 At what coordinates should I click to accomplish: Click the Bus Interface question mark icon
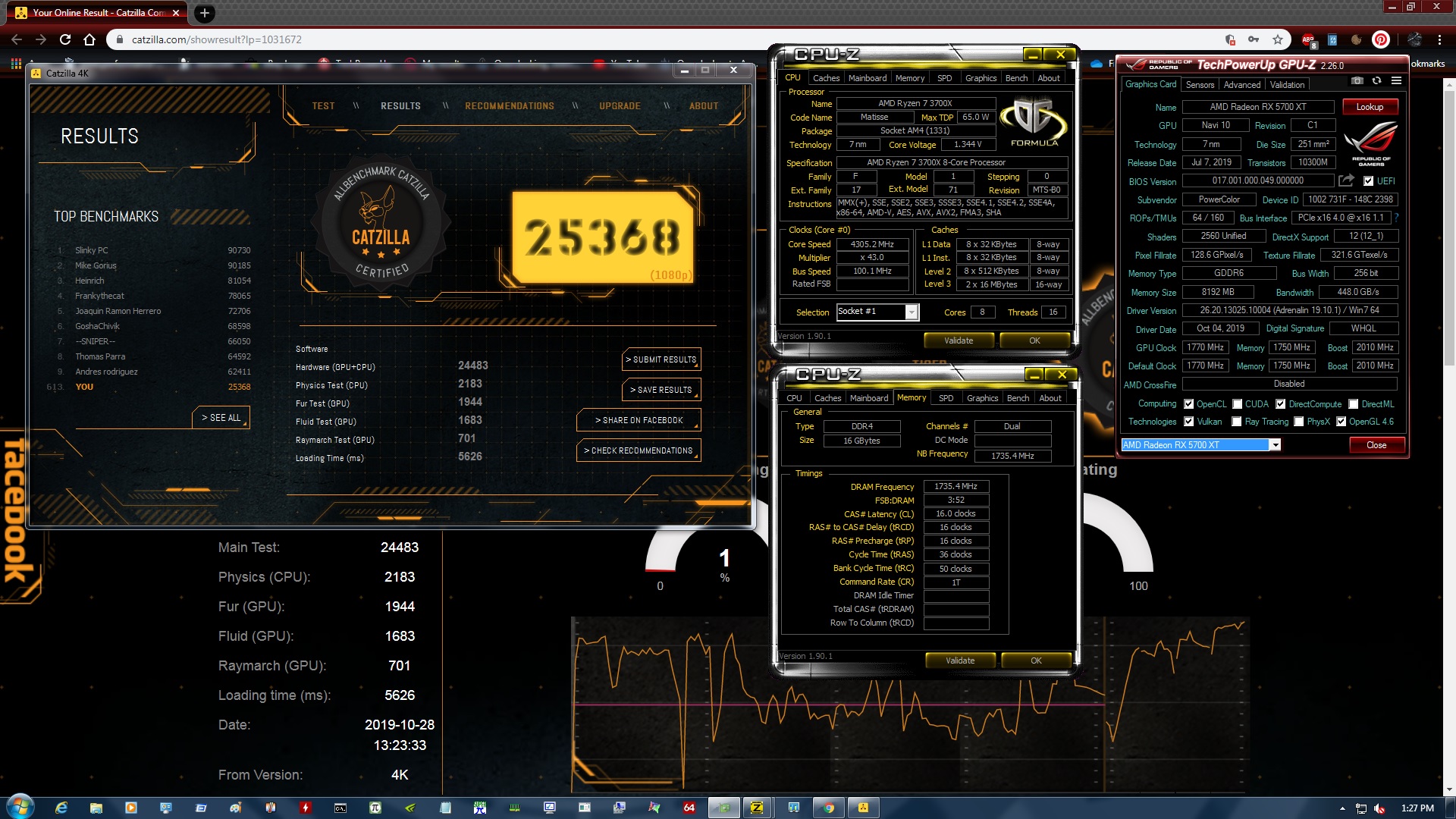pyautogui.click(x=1396, y=218)
